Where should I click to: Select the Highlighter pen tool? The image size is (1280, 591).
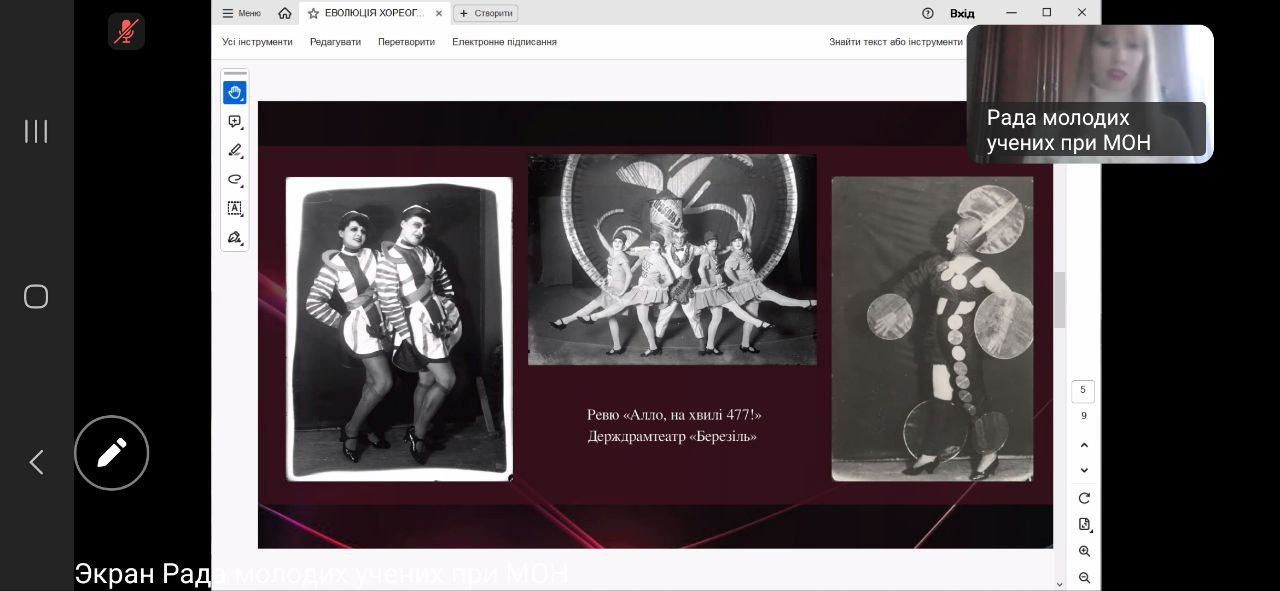click(x=234, y=151)
